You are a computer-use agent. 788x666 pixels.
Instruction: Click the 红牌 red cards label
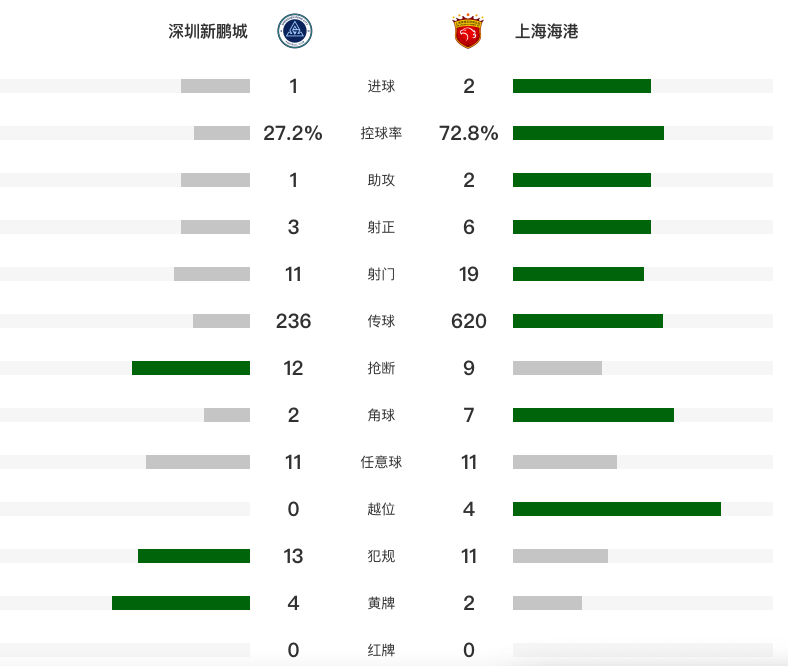point(381,650)
